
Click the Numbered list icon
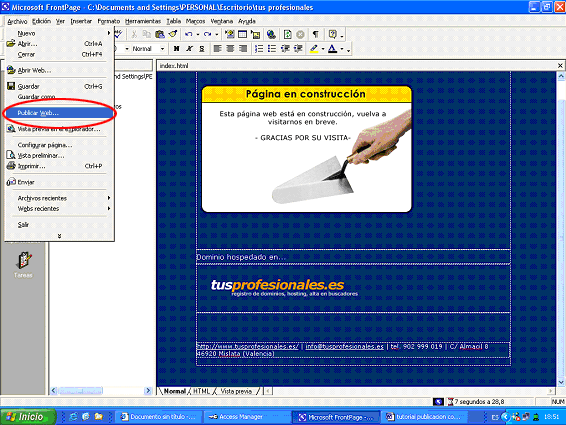pyautogui.click(x=259, y=48)
